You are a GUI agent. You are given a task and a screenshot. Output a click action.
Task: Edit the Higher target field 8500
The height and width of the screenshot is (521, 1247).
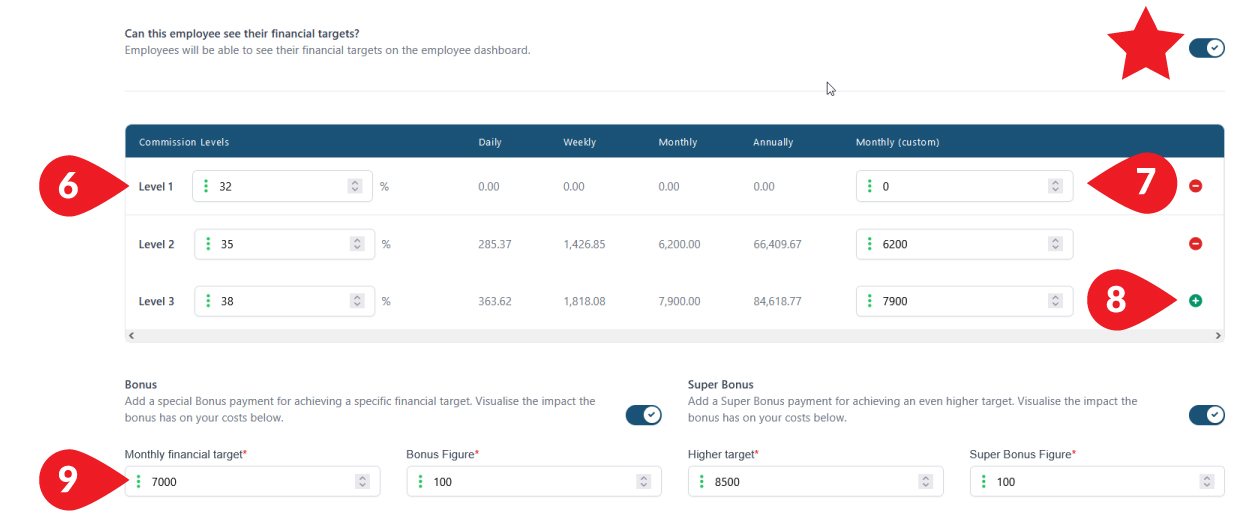coord(816,482)
